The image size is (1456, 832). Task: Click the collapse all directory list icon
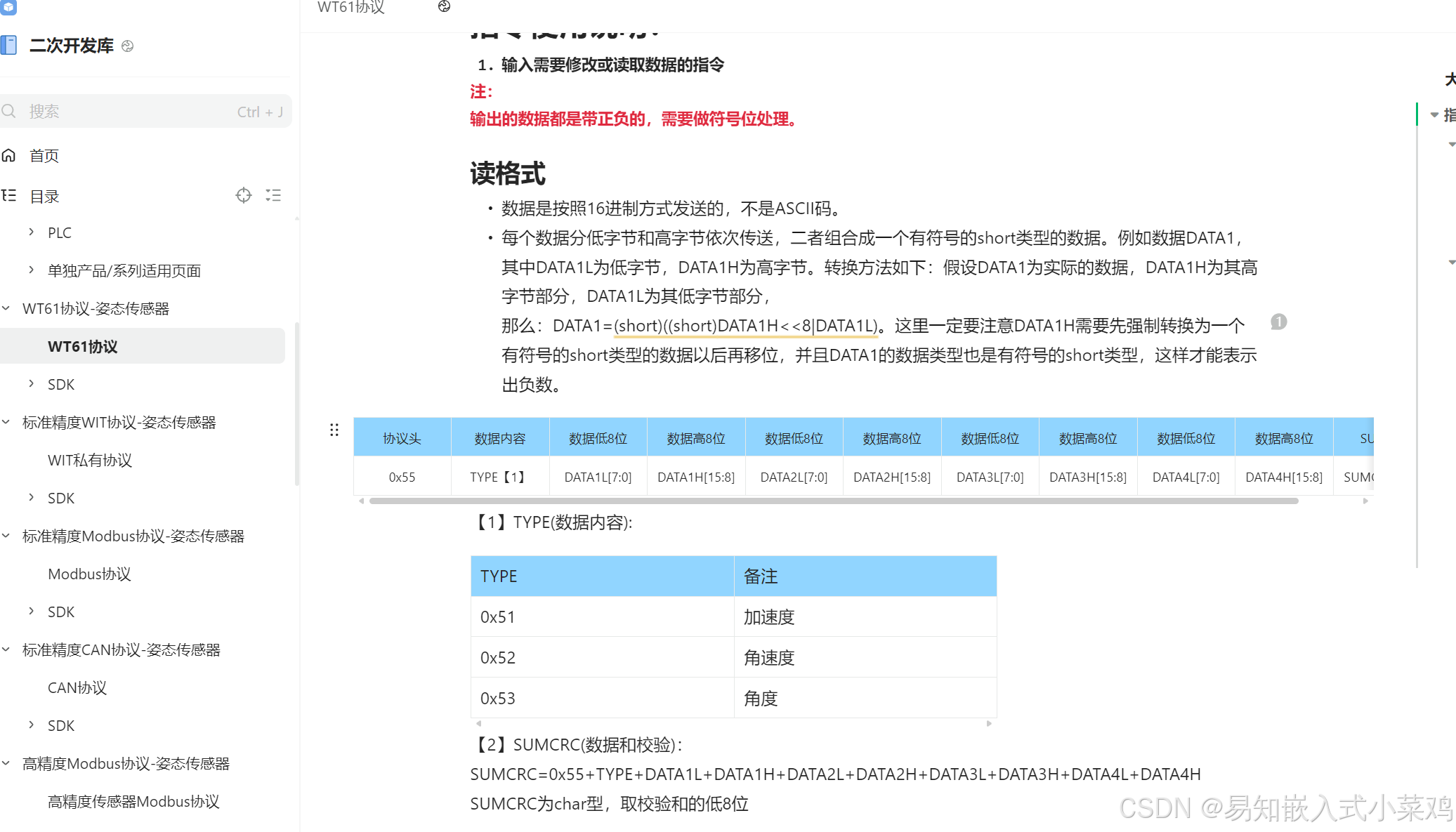273,195
